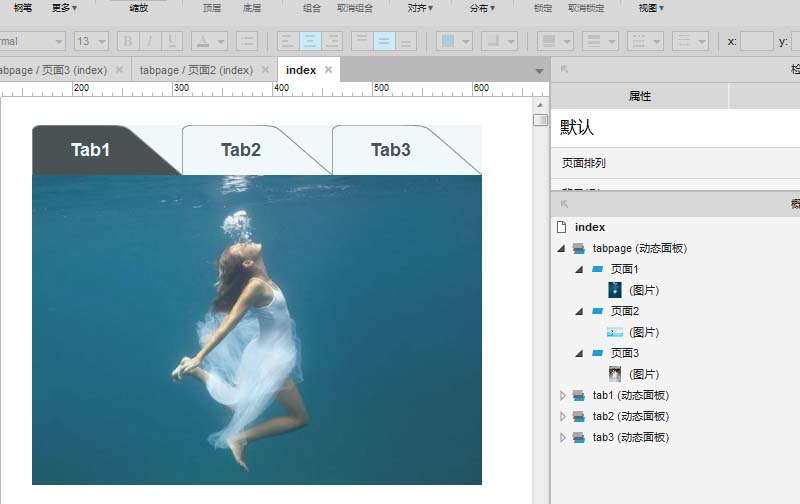Viewport: 800px width, 504px height.
Task: Click the Tab3 button on canvas
Action: point(391,150)
